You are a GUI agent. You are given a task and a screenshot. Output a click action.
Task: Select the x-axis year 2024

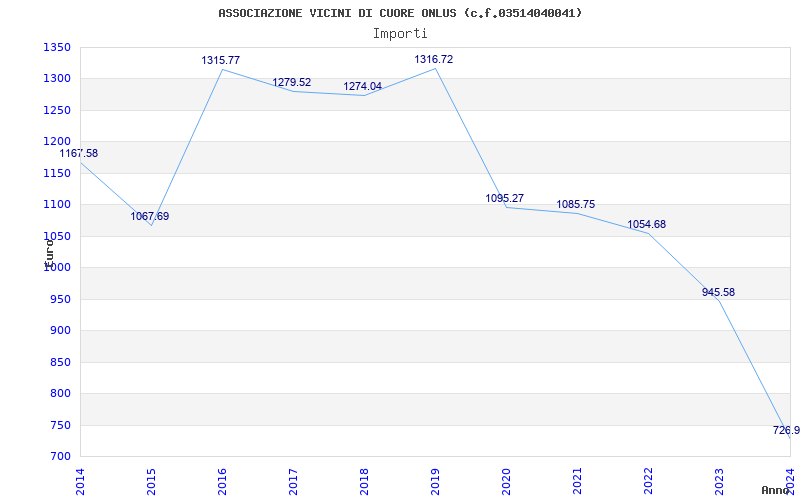click(790, 481)
